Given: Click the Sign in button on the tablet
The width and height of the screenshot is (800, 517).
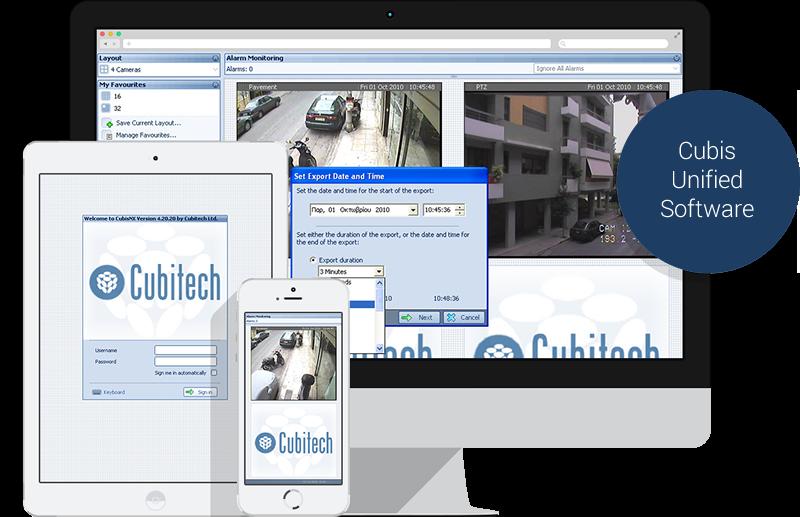Looking at the screenshot, I should pyautogui.click(x=200, y=392).
